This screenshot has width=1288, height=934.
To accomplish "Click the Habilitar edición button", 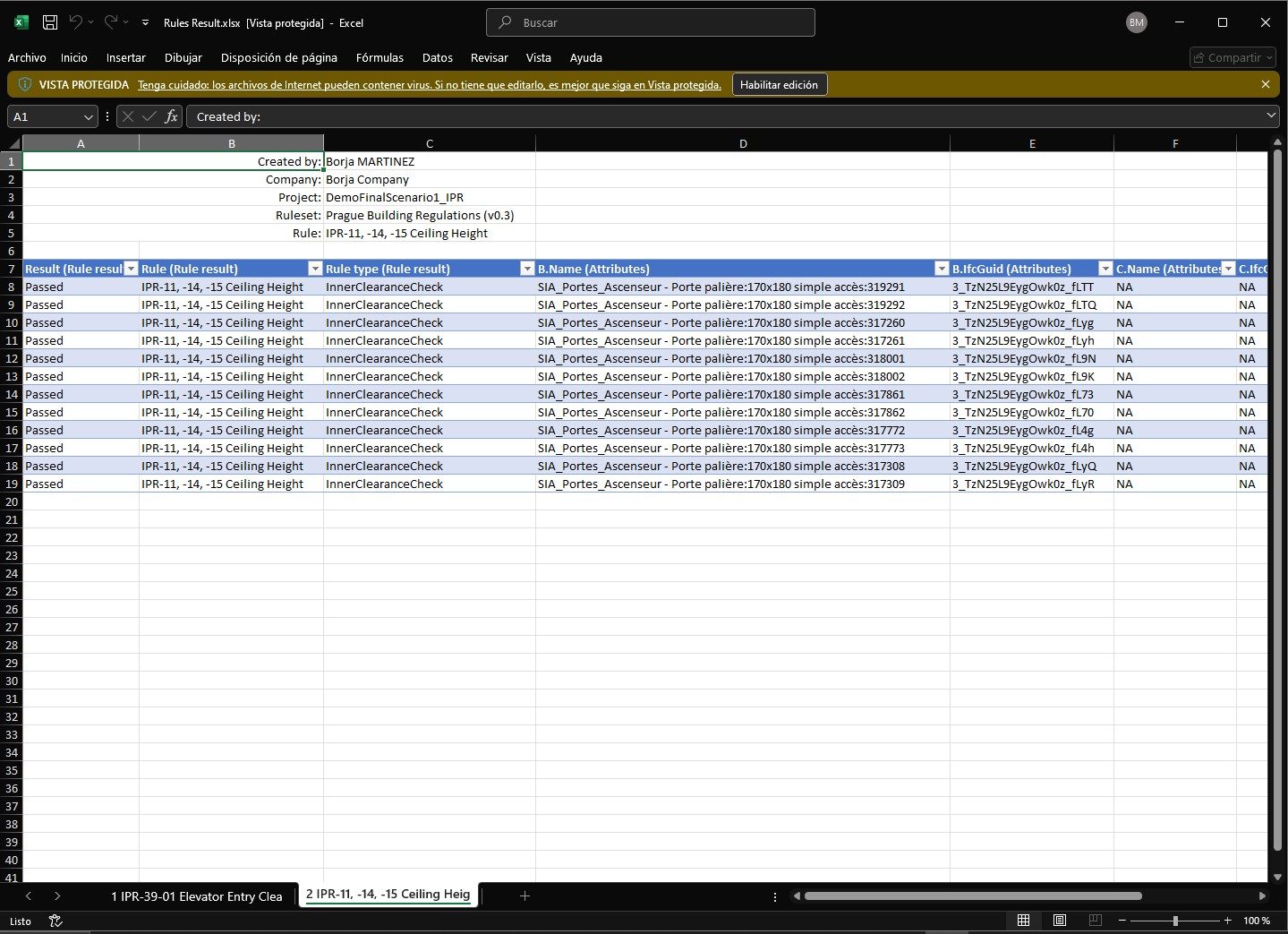I will (779, 84).
